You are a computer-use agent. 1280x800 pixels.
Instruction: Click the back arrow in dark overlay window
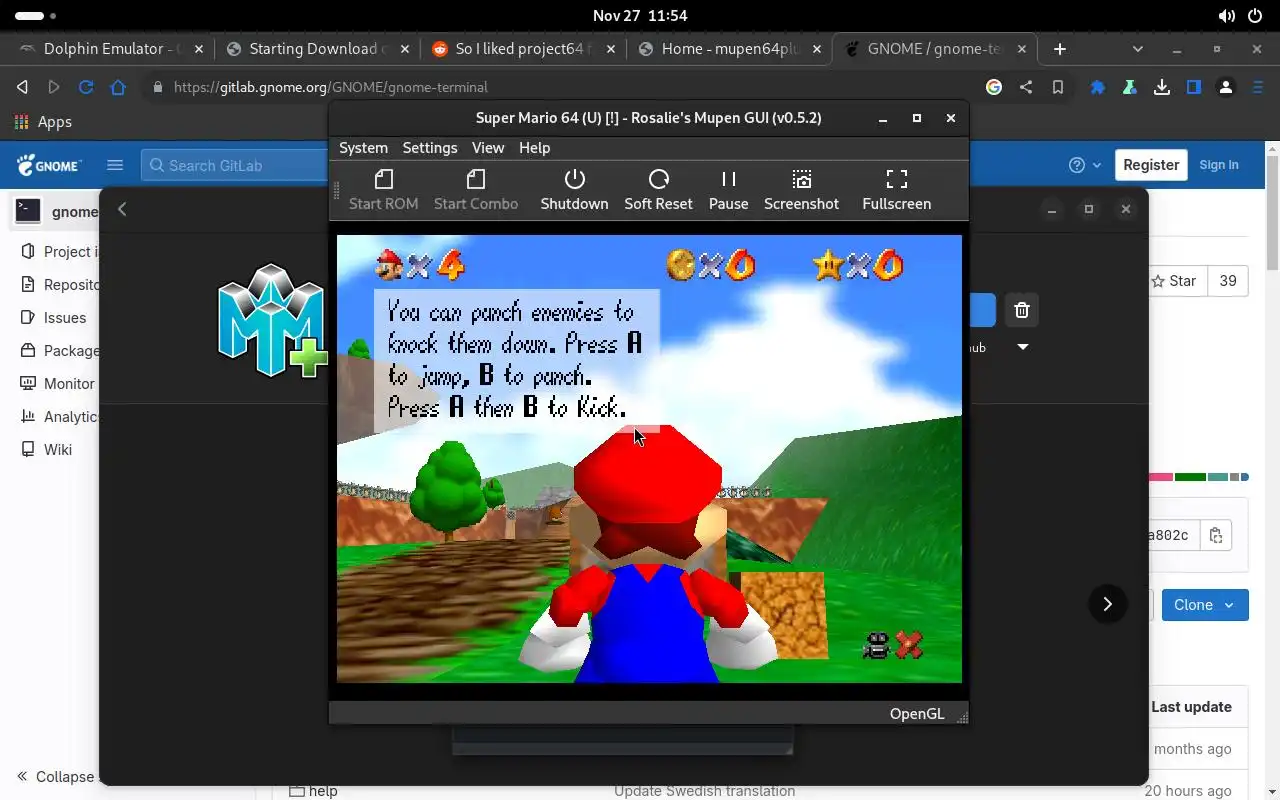tap(122, 209)
